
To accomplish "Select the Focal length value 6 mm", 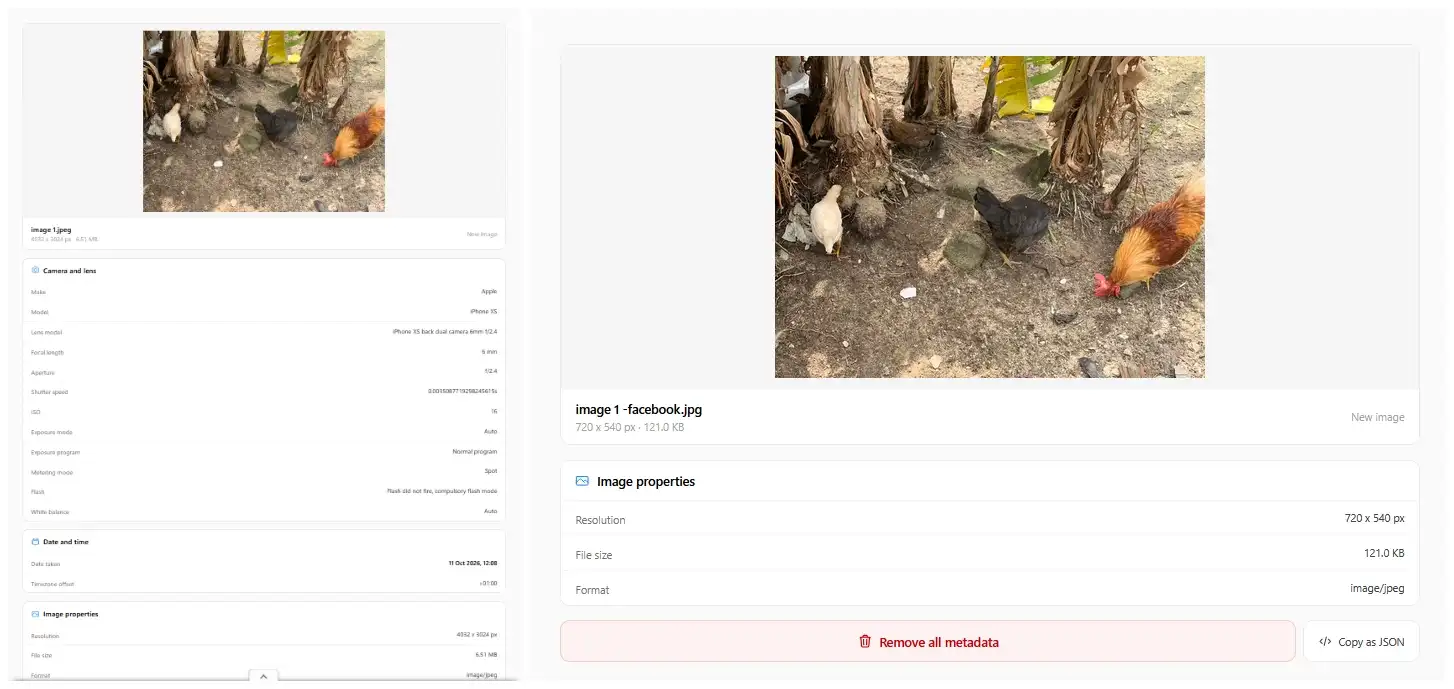I will [x=489, y=352].
